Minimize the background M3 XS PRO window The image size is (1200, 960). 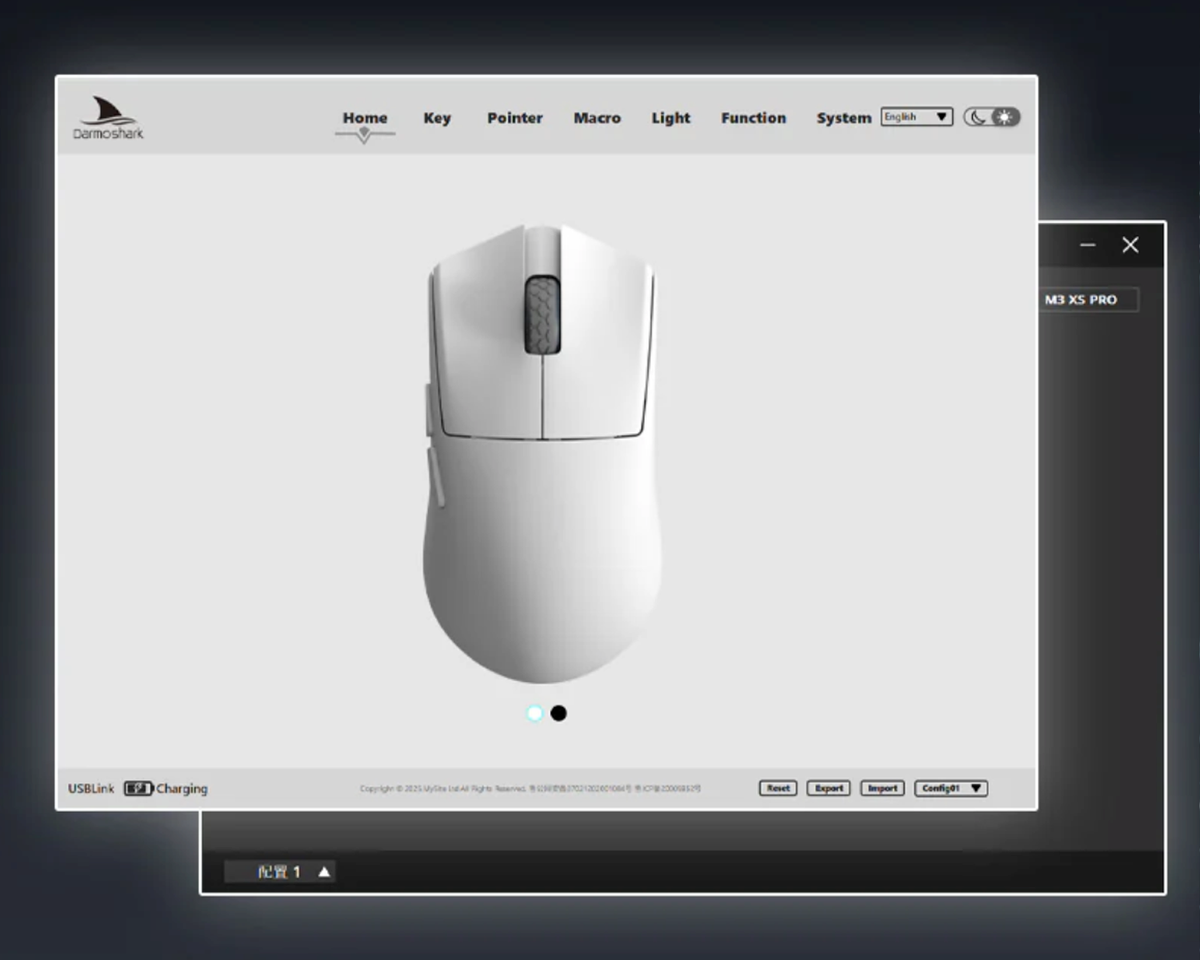(1088, 245)
